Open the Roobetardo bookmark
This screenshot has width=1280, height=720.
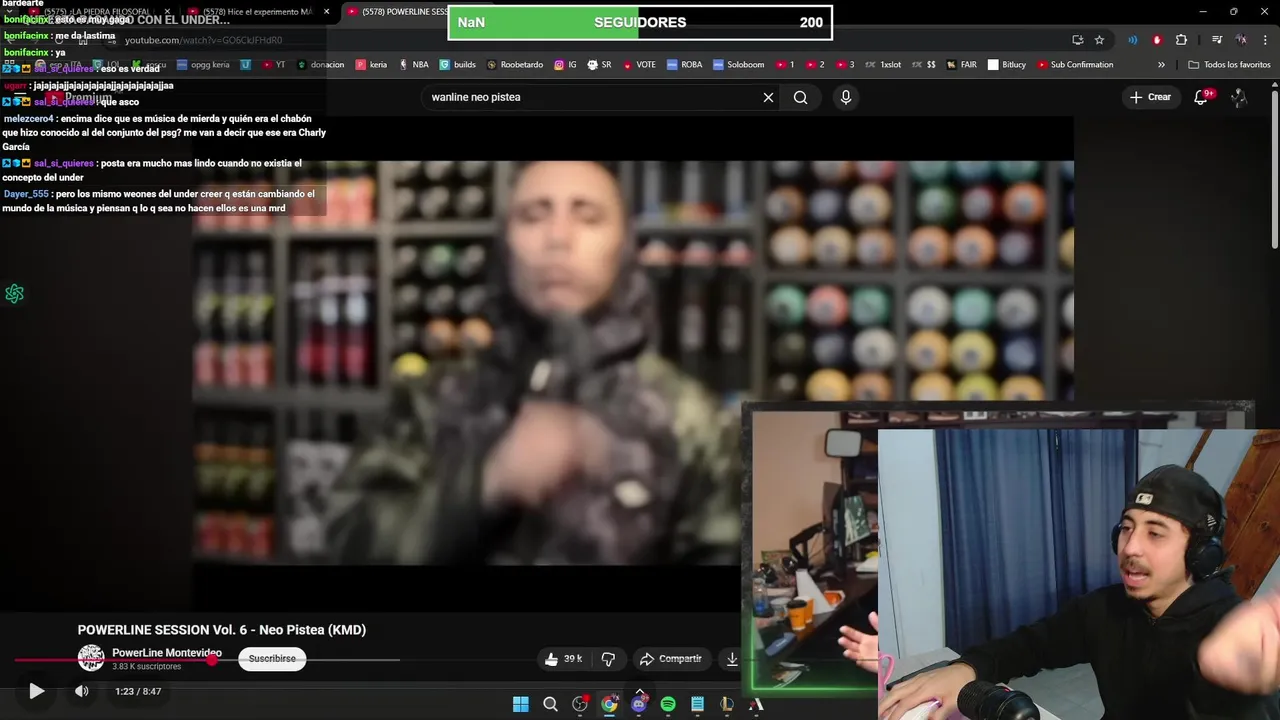(515, 65)
